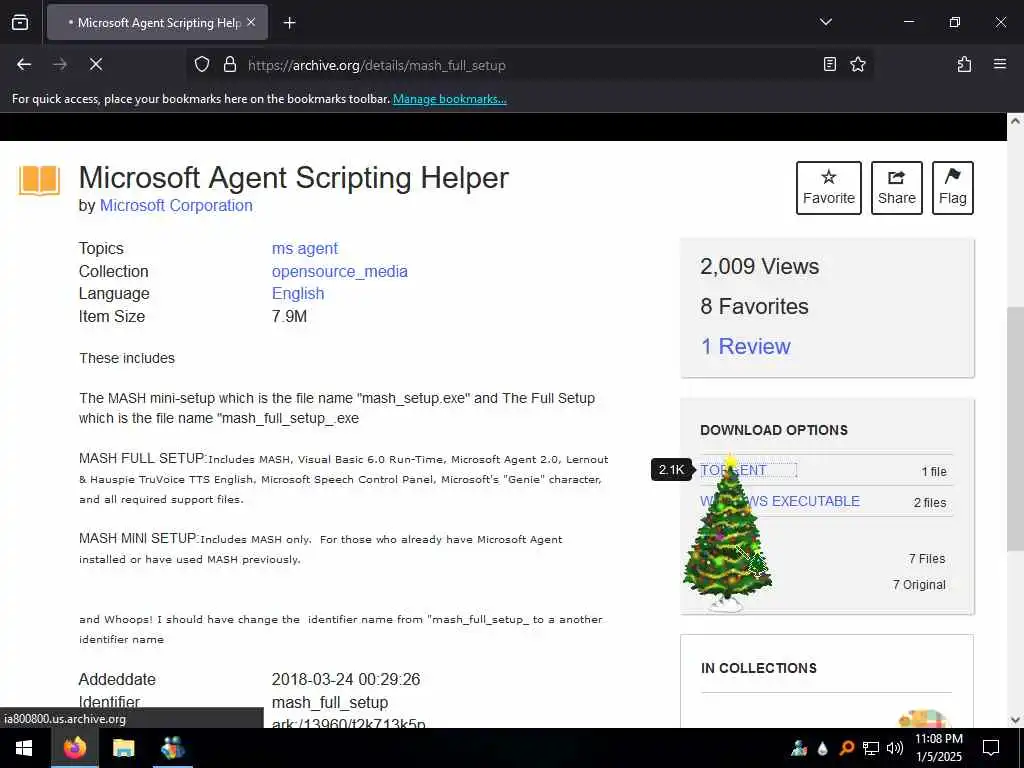The width and height of the screenshot is (1024, 768).
Task: Click the Microsoft Agent Scripting Helper title
Action: [x=293, y=178]
